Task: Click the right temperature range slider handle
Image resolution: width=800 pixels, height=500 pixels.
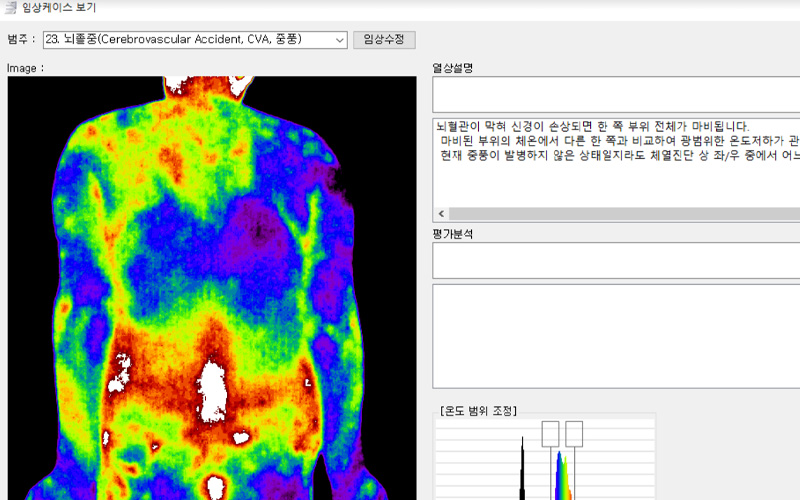Action: pyautogui.click(x=574, y=434)
